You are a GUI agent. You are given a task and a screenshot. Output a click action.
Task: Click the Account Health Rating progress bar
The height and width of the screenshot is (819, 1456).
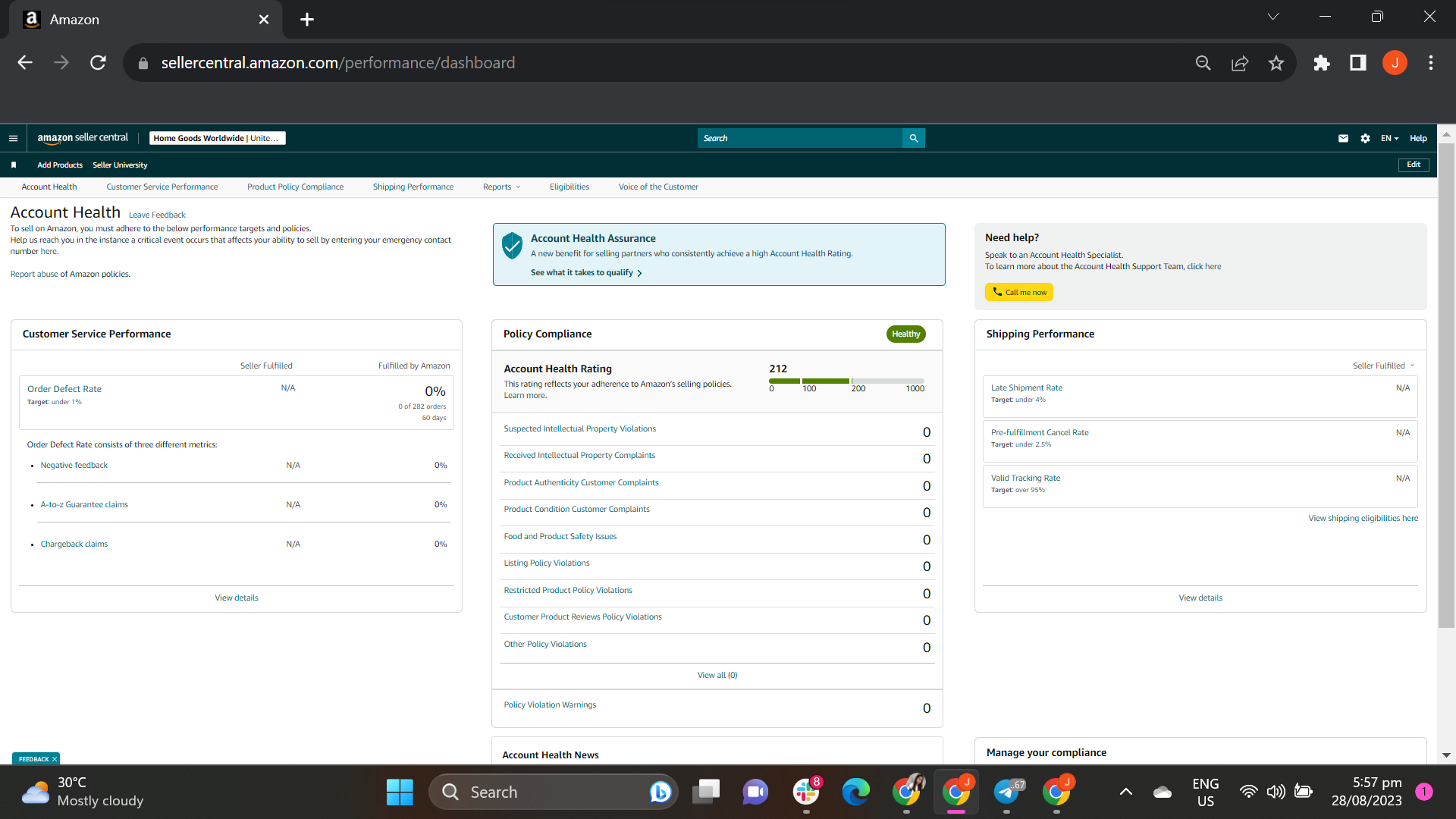click(x=847, y=381)
